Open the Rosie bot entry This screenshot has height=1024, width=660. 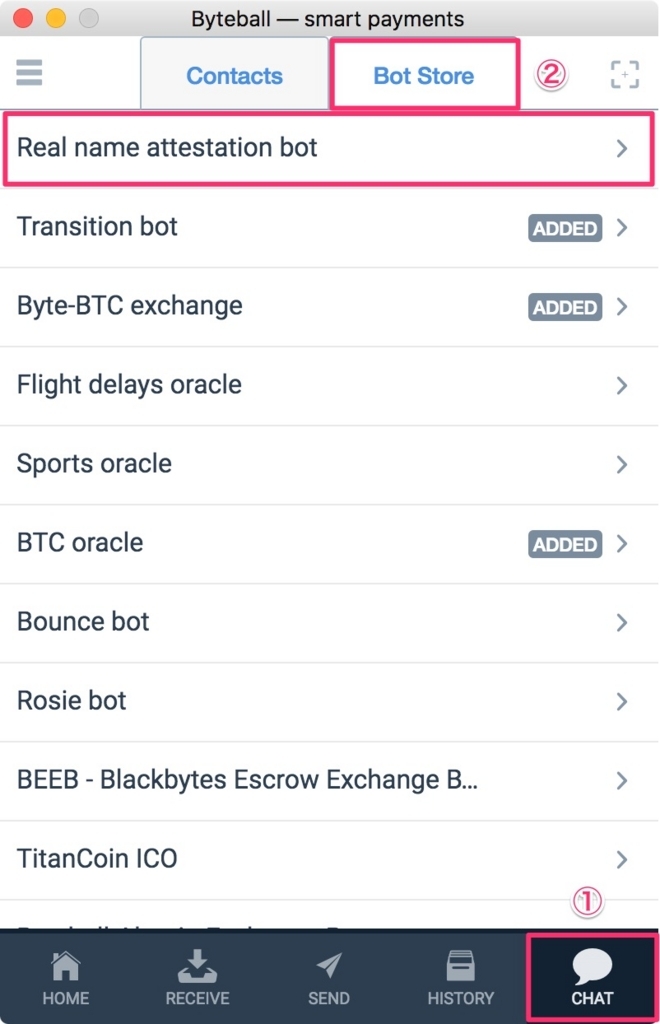point(329,701)
